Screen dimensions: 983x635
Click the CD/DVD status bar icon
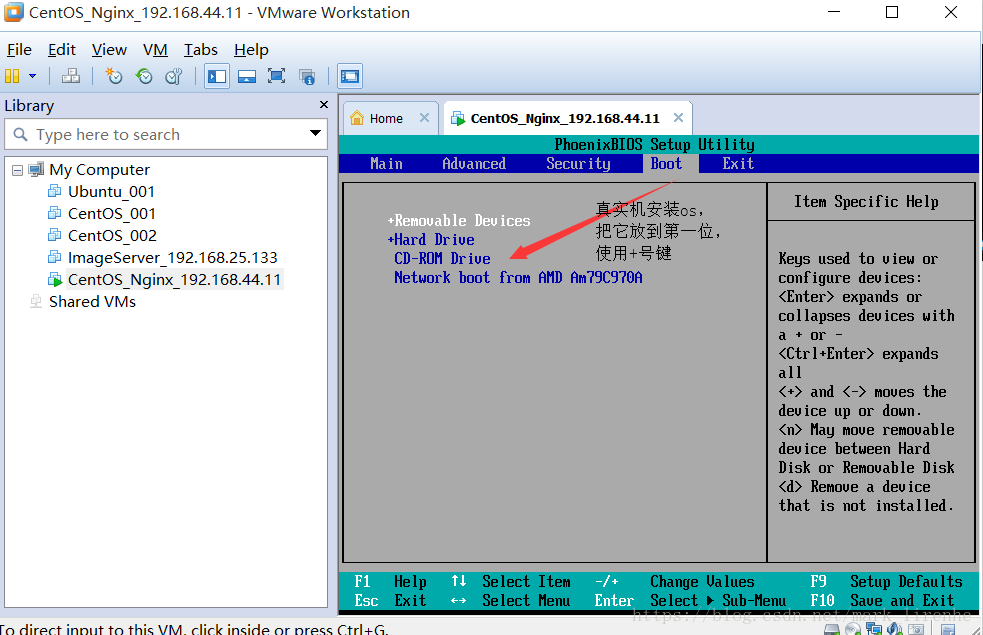[x=853, y=629]
